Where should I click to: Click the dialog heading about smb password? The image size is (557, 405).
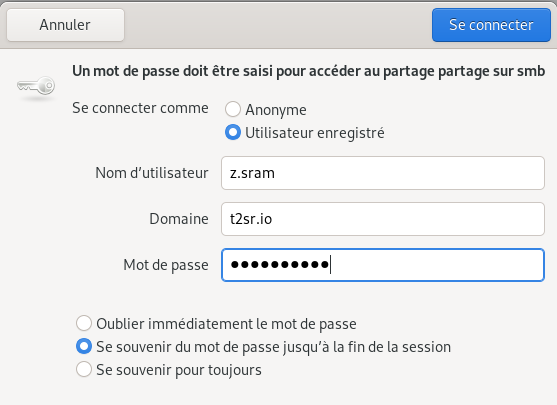[308, 71]
